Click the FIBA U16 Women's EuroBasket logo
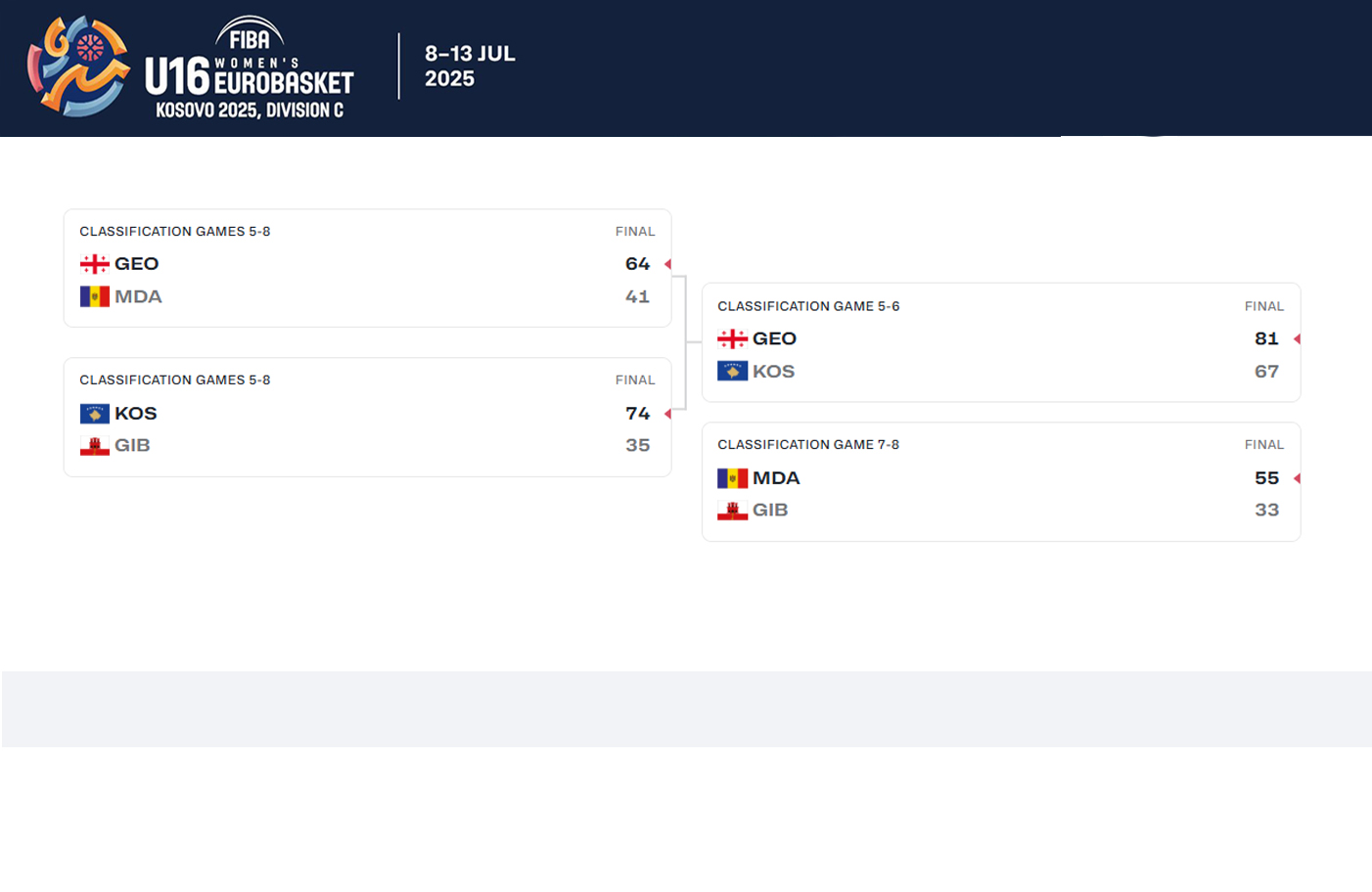1372x892 pixels. [x=192, y=67]
